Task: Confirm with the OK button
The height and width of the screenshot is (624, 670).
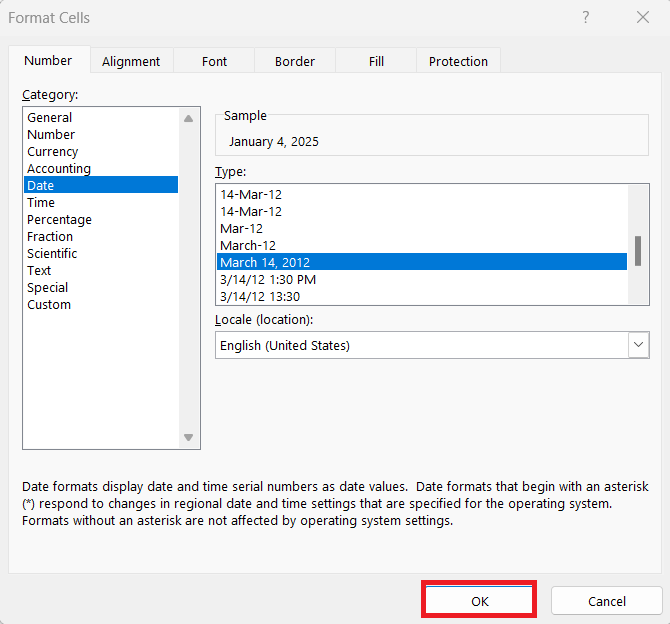Action: click(479, 601)
